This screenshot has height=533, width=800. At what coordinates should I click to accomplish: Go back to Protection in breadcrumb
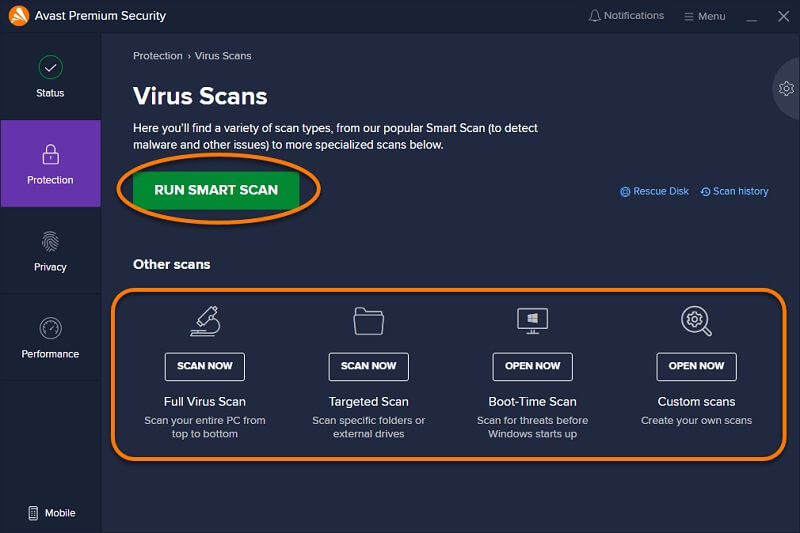158,56
